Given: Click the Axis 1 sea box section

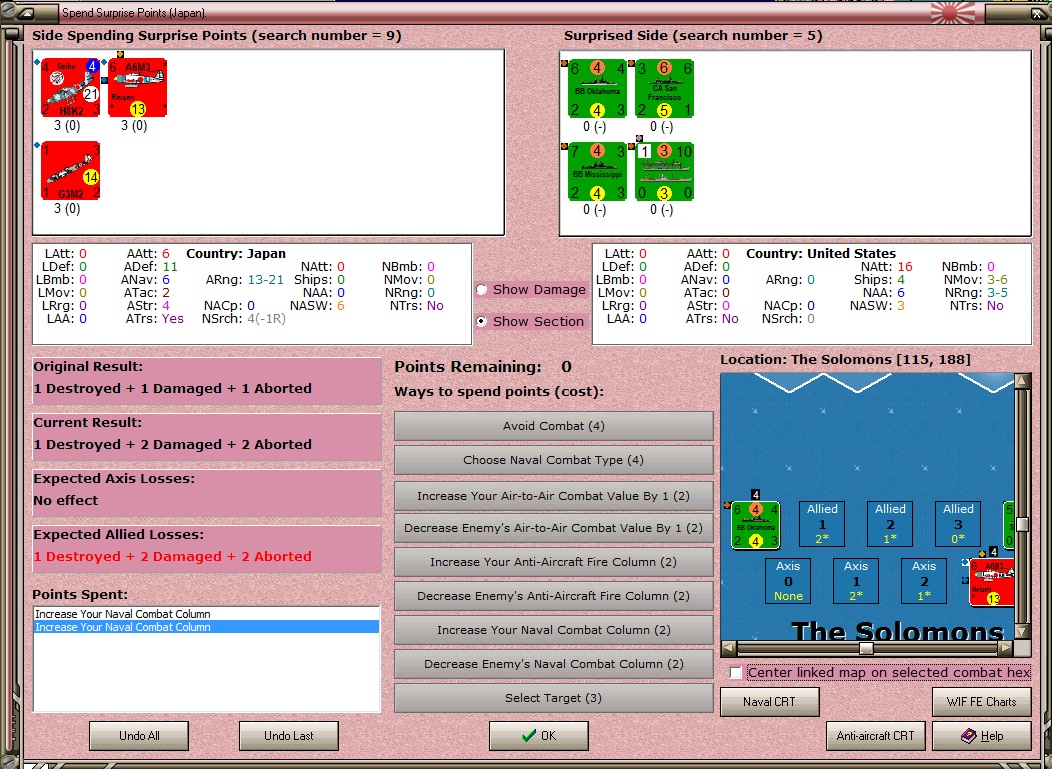Looking at the screenshot, I should (855, 581).
